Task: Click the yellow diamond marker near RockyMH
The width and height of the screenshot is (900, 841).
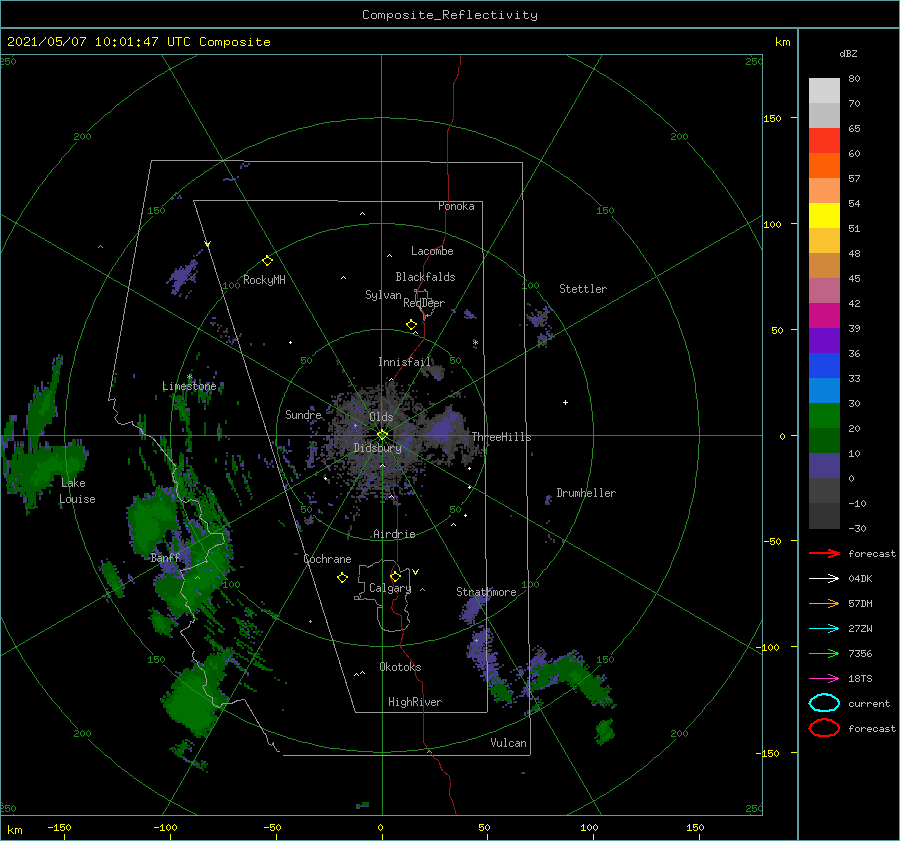Action: tap(267, 261)
